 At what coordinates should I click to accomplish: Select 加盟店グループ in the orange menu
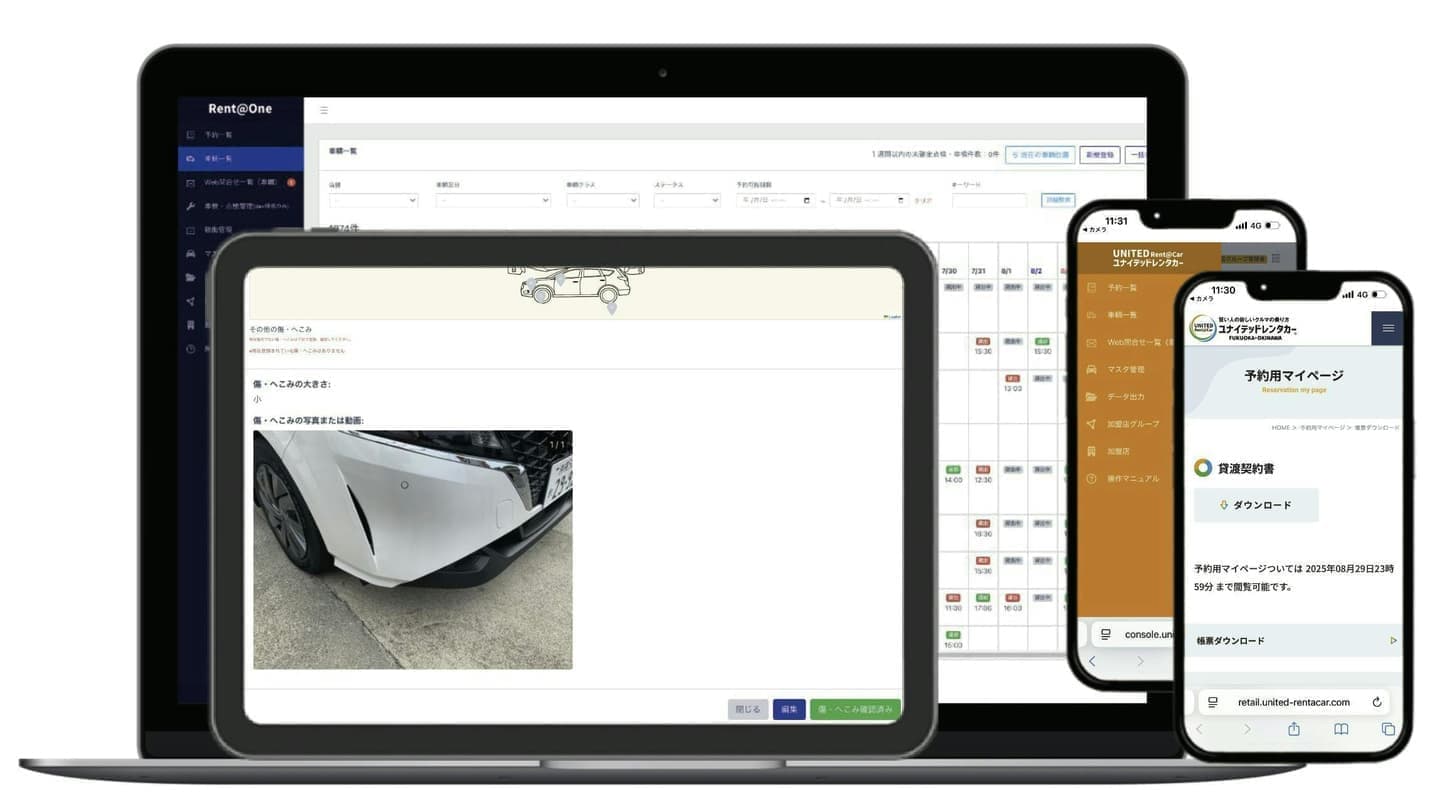[x=1132, y=424]
